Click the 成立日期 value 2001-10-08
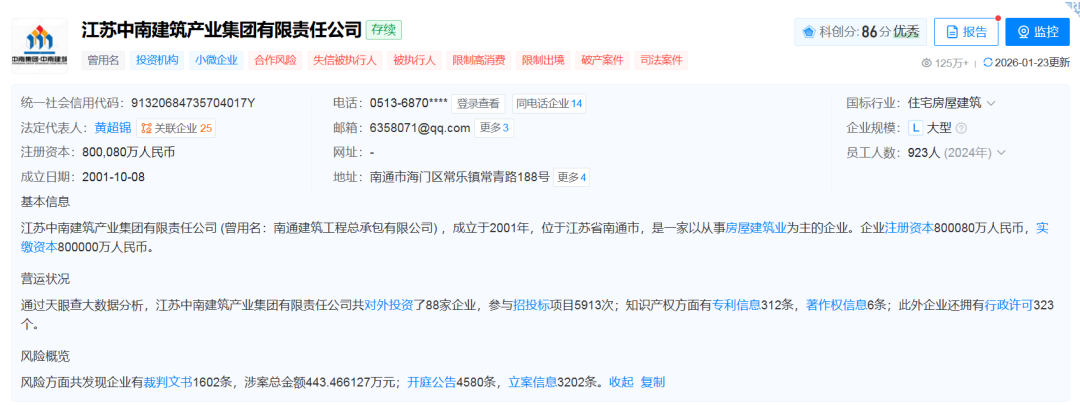The height and width of the screenshot is (405, 1080). click(114, 177)
